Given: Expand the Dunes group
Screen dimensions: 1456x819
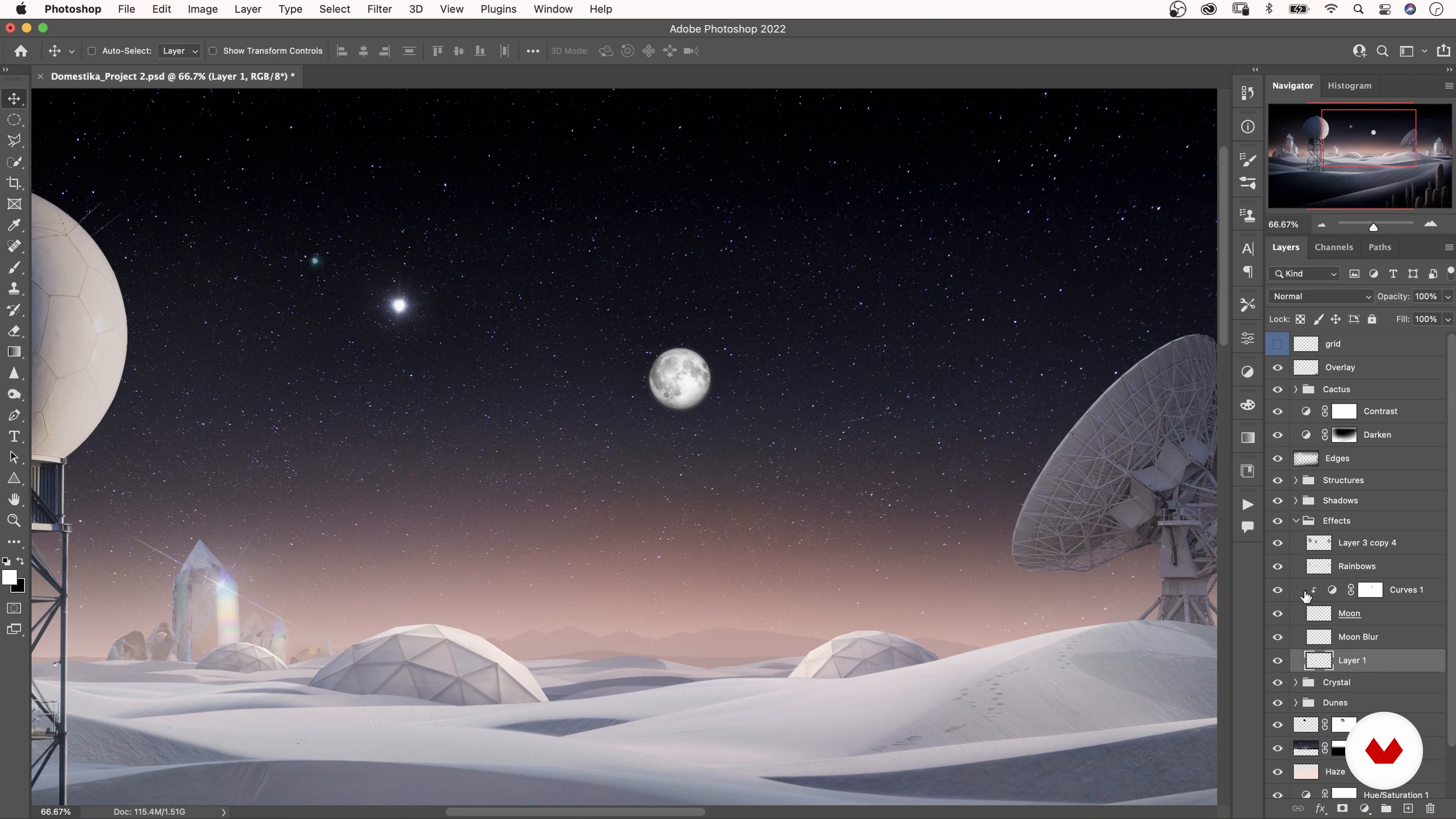Looking at the screenshot, I should coord(1296,703).
